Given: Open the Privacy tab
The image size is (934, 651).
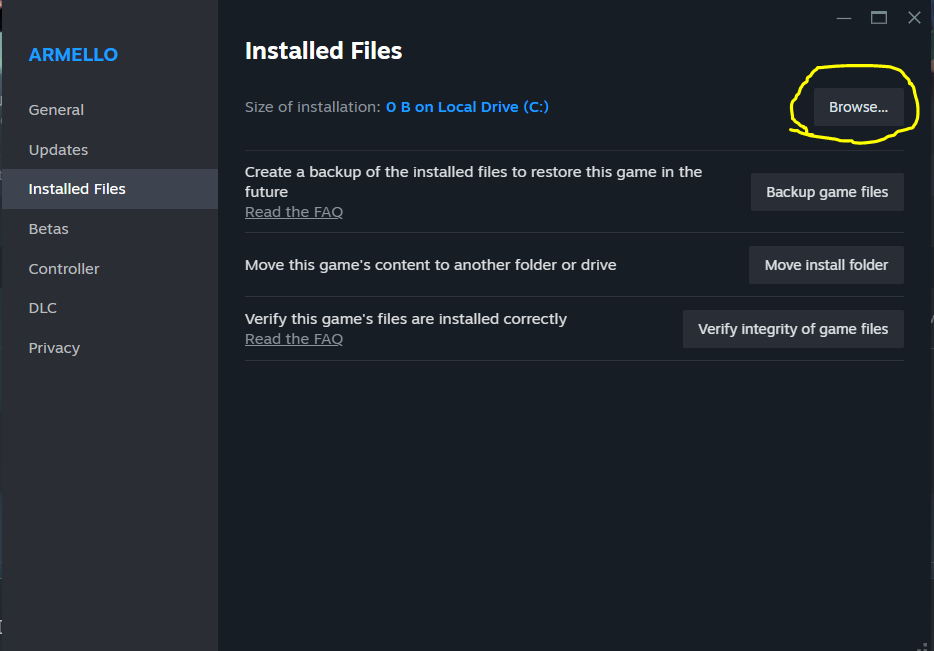Looking at the screenshot, I should point(110,348).
